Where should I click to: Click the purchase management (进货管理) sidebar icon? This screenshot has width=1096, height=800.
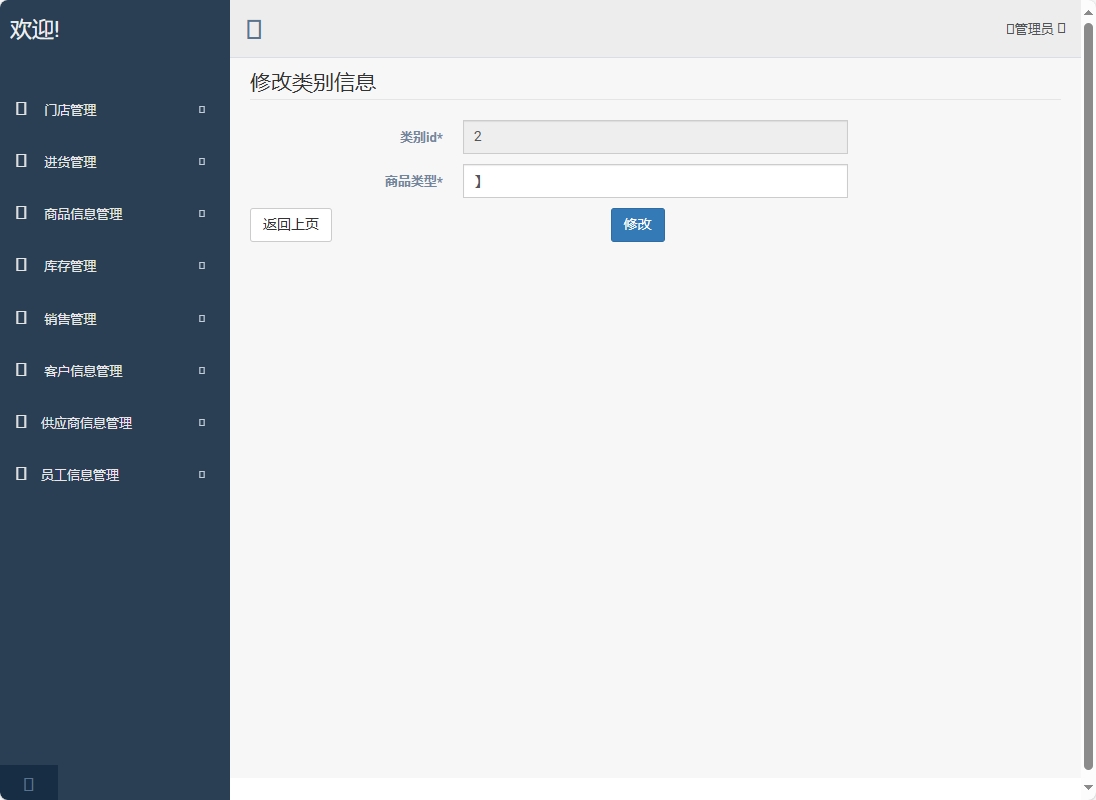tap(21, 161)
